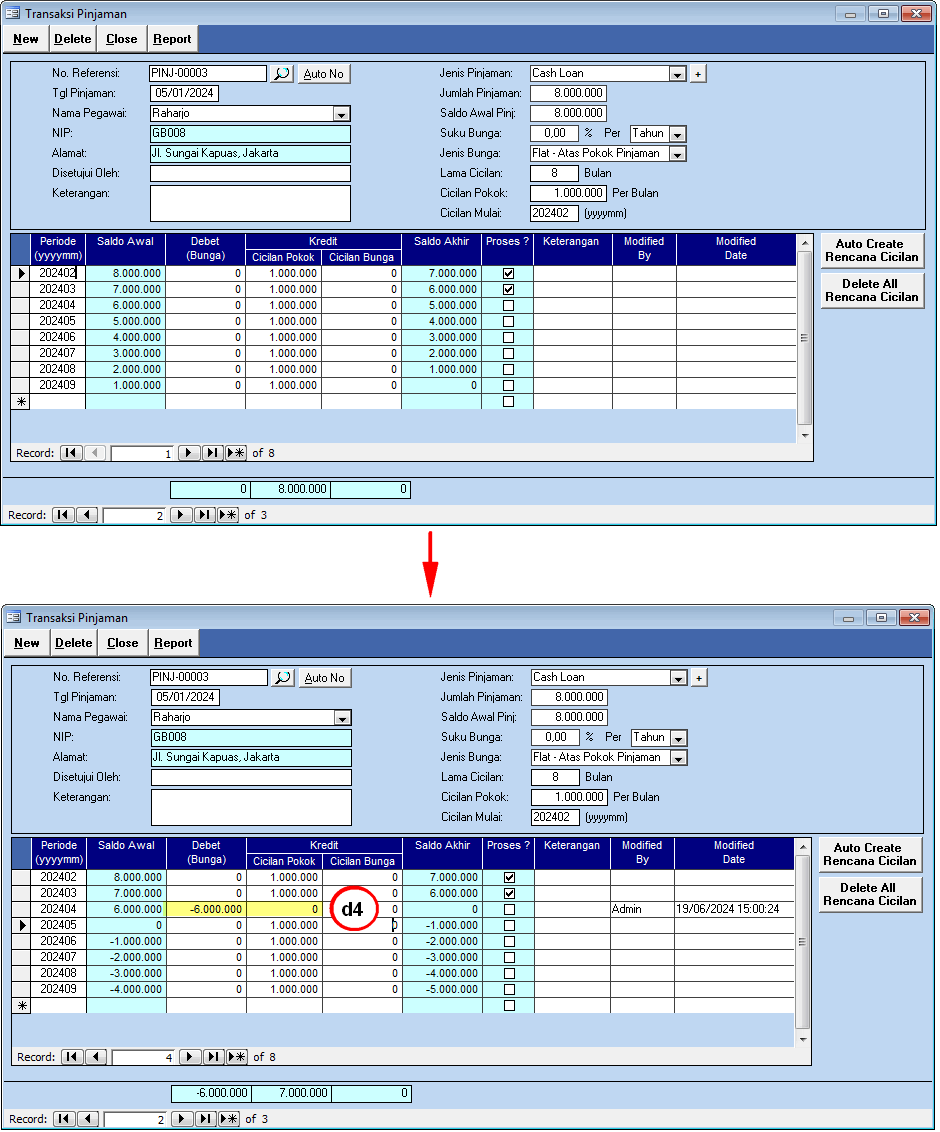Open the Tahun period dropdown in upper window
The width and height of the screenshot is (940, 1132).
point(677,134)
